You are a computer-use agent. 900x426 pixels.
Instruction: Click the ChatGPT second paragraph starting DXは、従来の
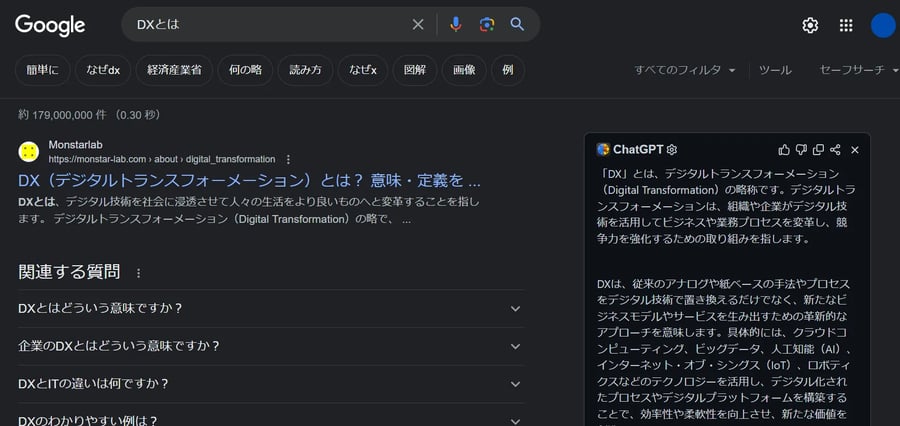click(x=726, y=351)
